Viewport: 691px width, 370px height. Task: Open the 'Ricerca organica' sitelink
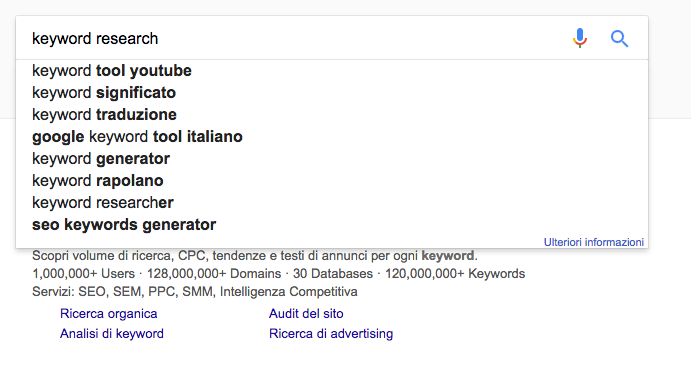(x=108, y=314)
